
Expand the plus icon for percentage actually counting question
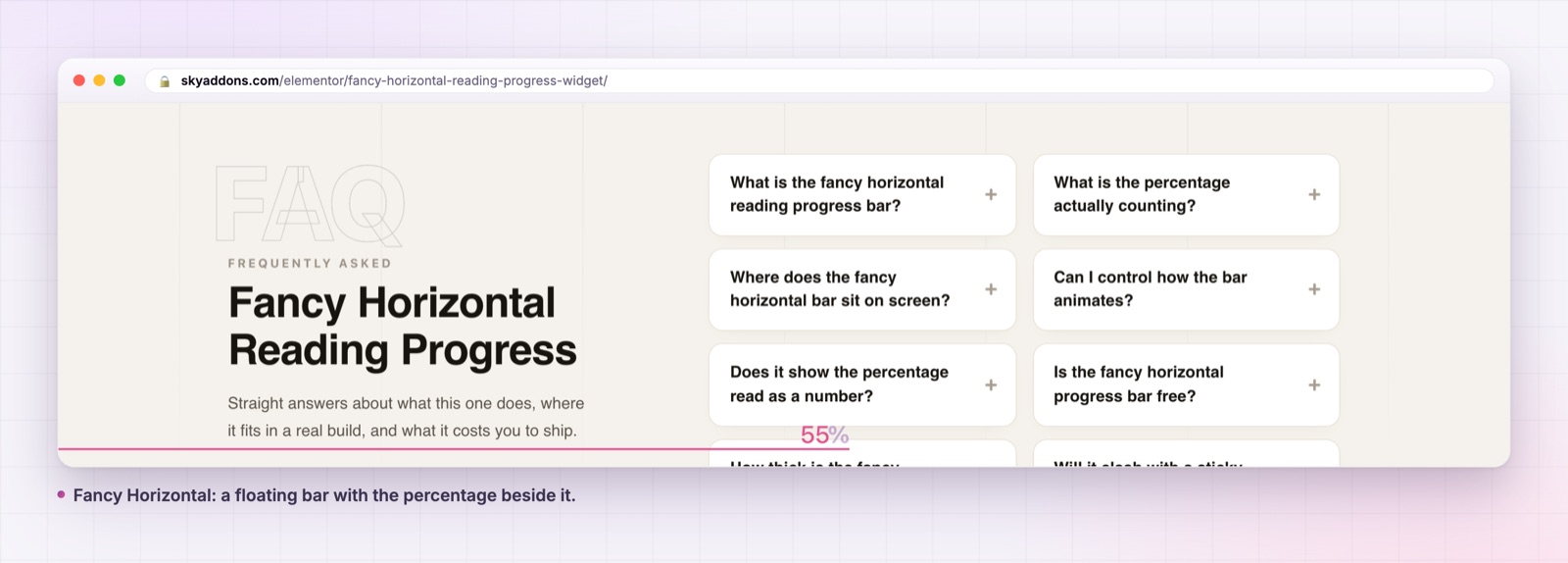click(x=1314, y=194)
